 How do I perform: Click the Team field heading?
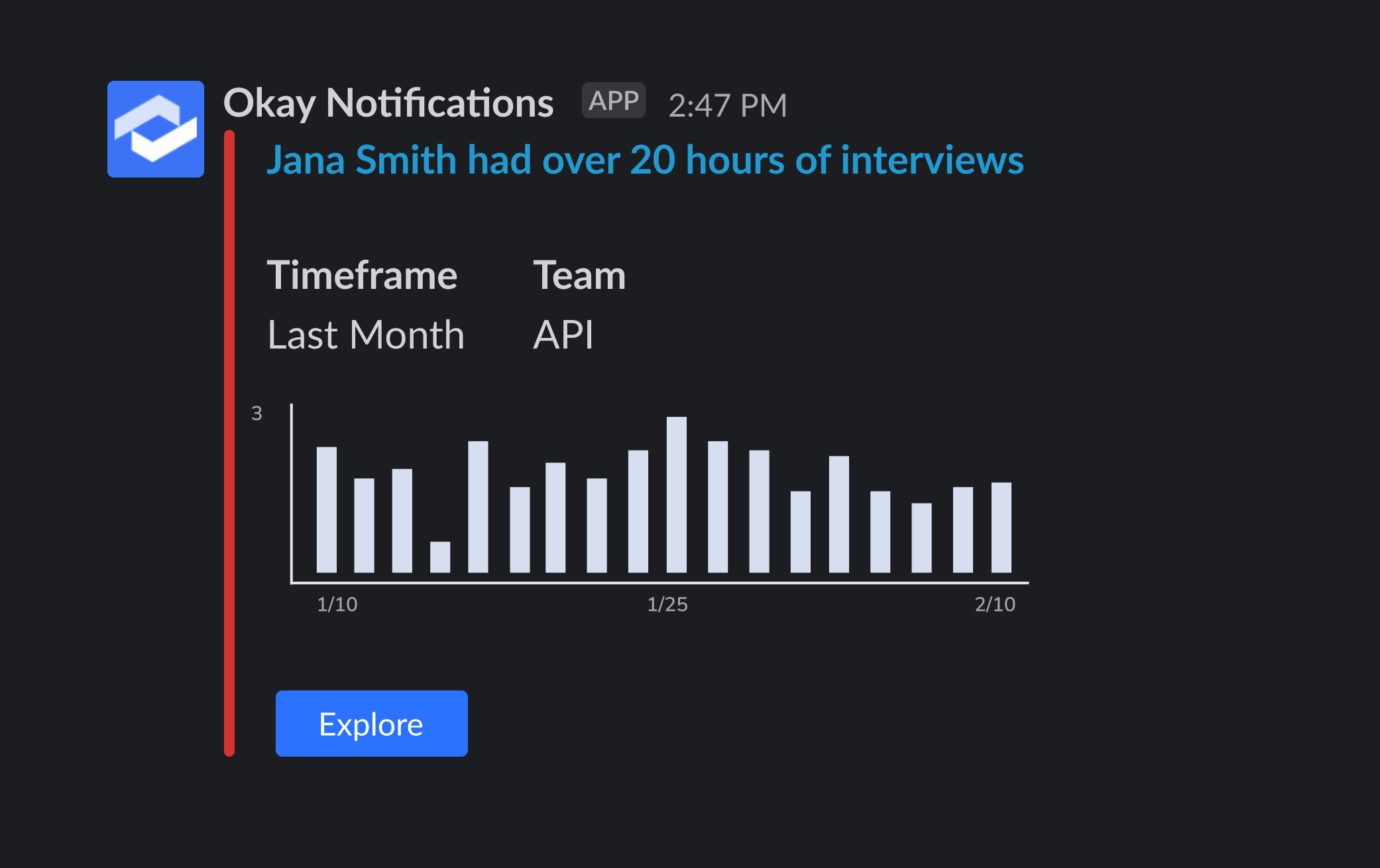(579, 275)
